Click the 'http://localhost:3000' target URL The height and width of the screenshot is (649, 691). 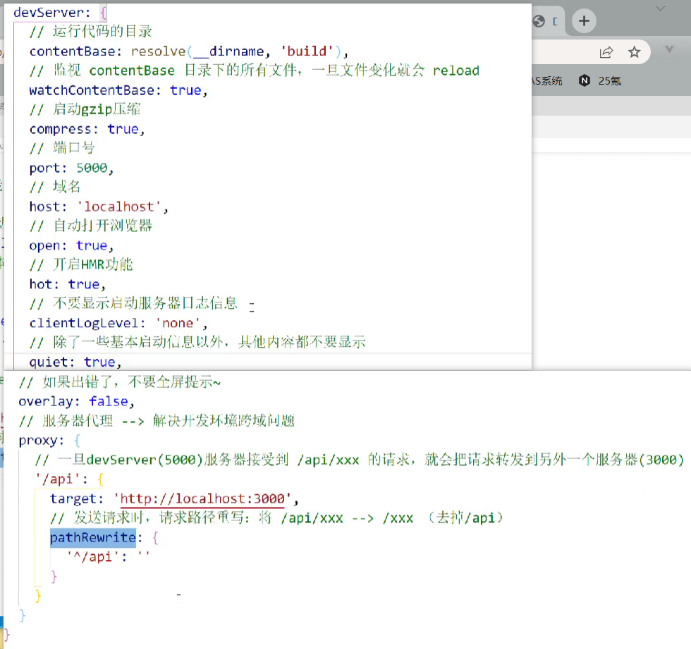[x=202, y=498]
